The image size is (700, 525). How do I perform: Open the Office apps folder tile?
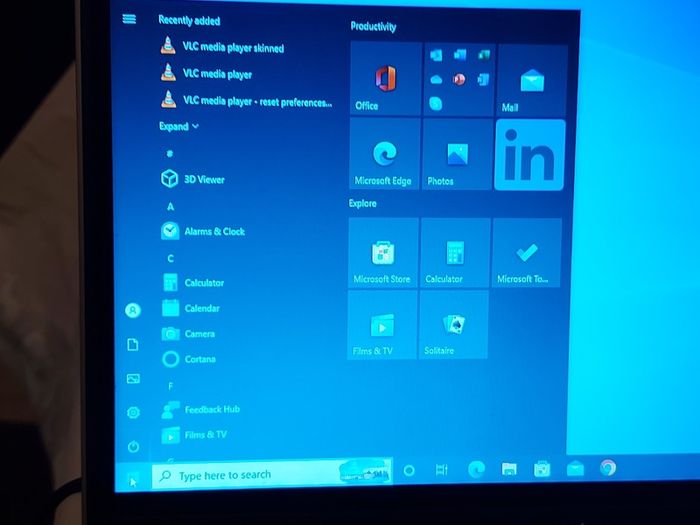[x=459, y=79]
